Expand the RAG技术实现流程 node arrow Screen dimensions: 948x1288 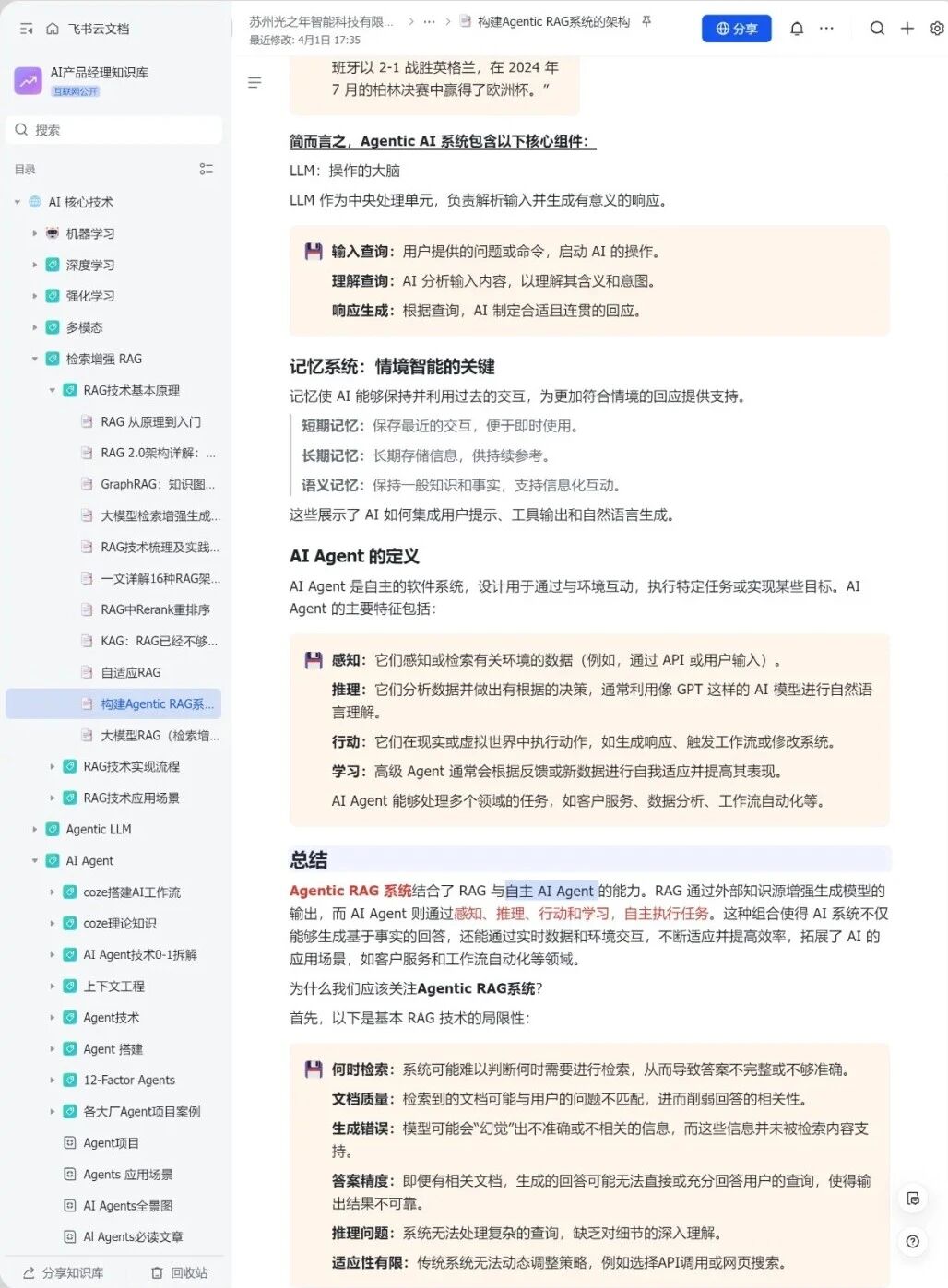[x=52, y=766]
